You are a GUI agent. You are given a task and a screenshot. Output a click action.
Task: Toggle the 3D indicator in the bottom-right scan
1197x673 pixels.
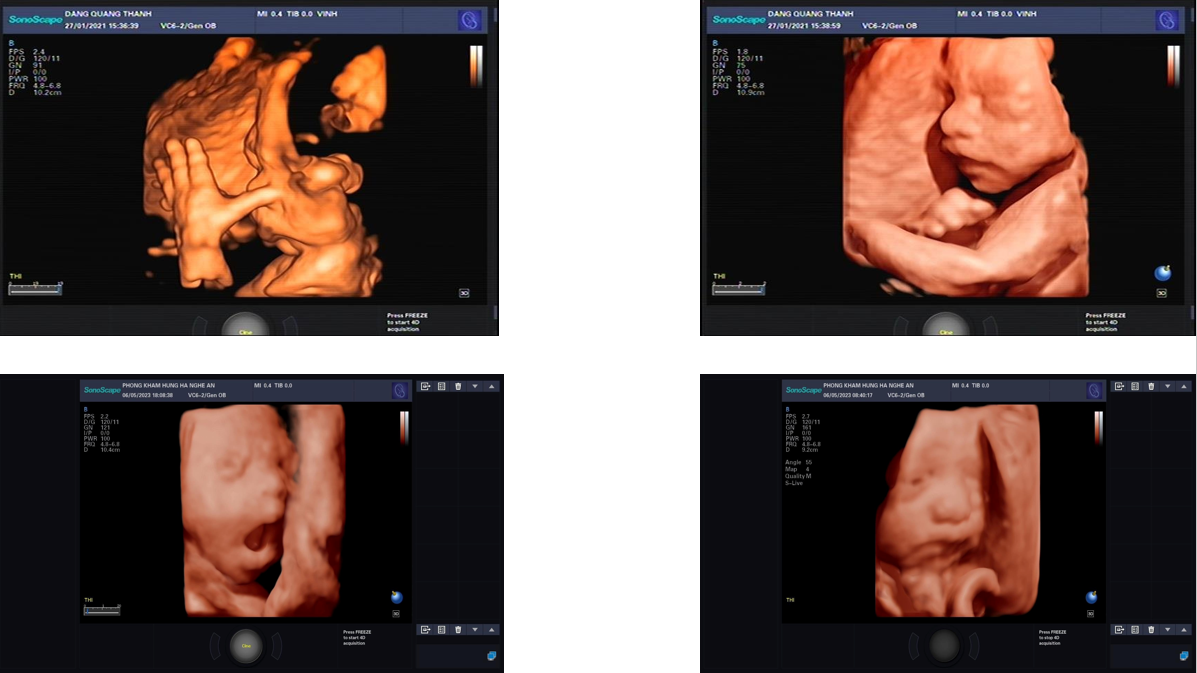click(x=1090, y=613)
